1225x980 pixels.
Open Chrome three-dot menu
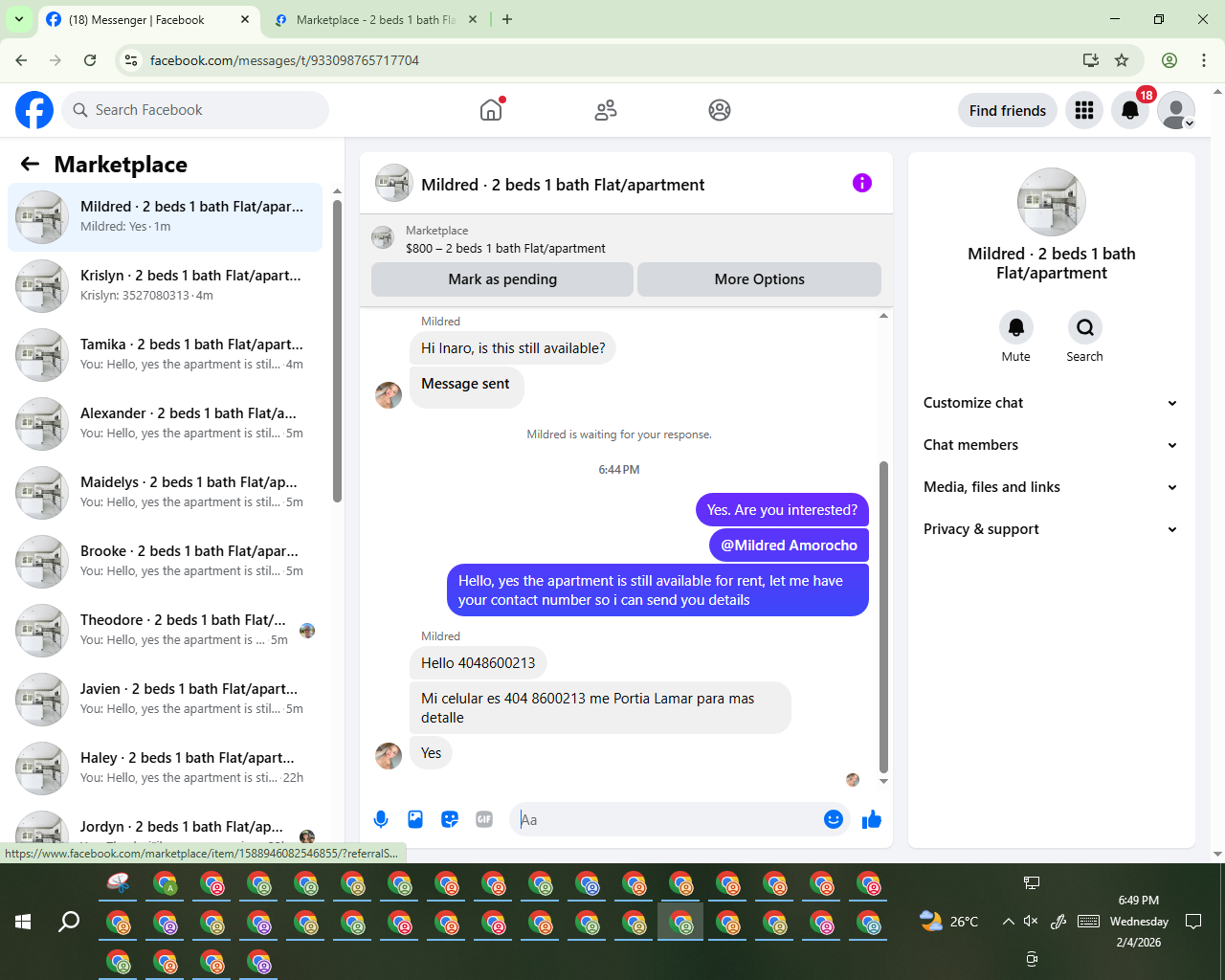point(1204,60)
